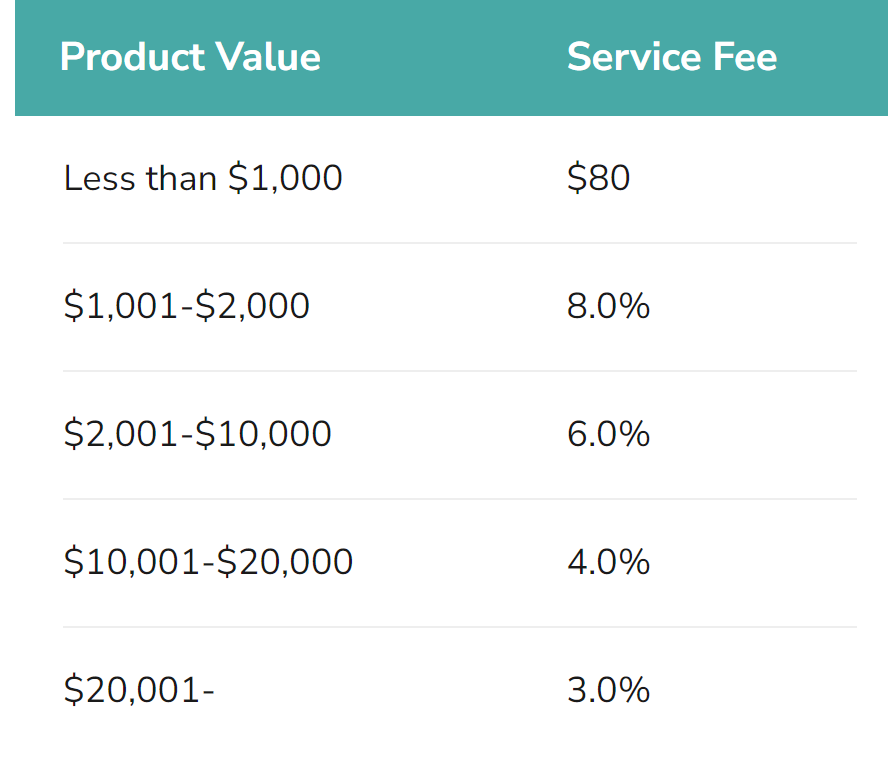Click the $80 service fee value
The image size is (888, 778).
598,178
